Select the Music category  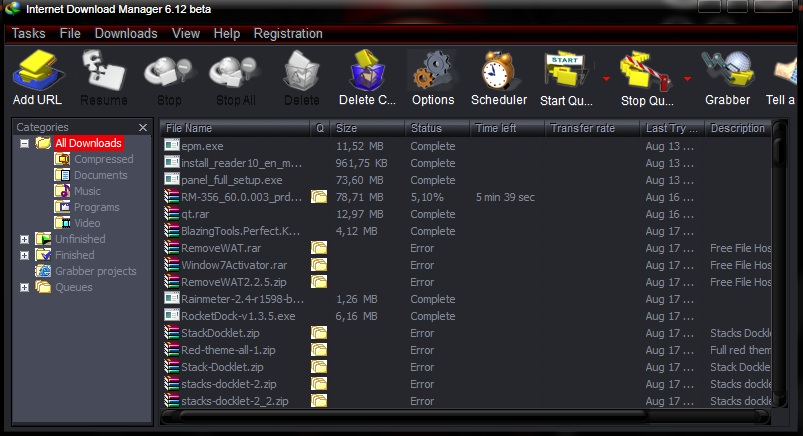[87, 191]
